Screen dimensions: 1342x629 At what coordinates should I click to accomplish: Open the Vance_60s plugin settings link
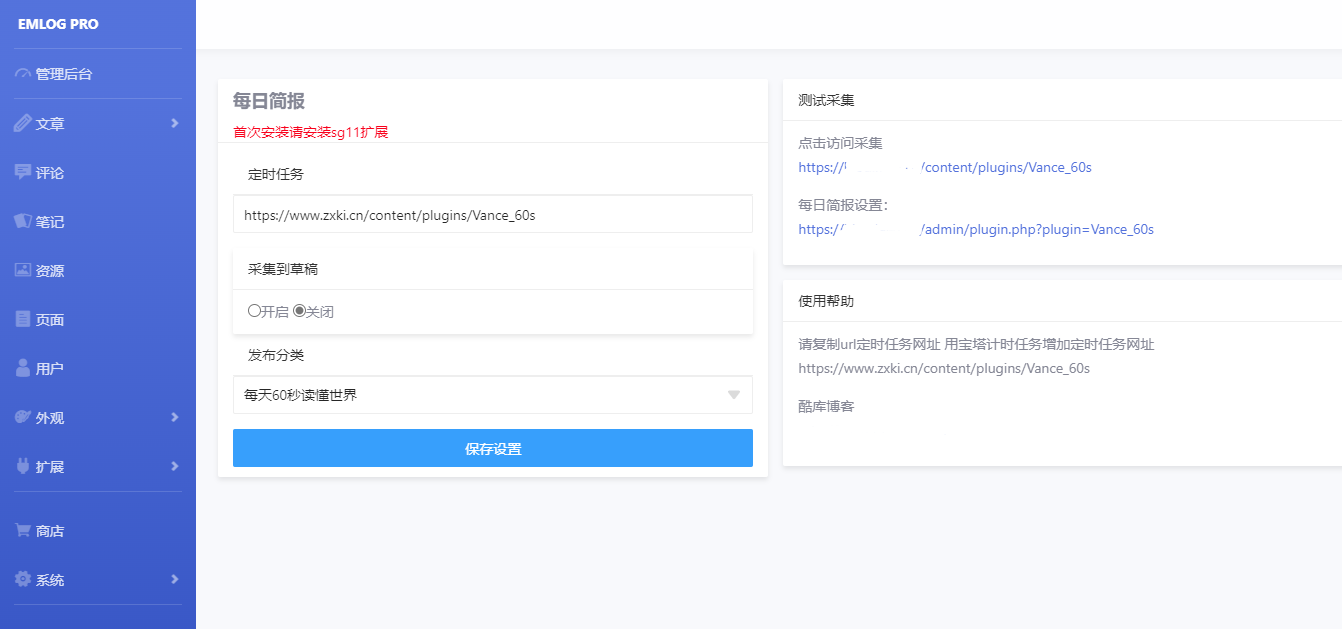(x=976, y=229)
